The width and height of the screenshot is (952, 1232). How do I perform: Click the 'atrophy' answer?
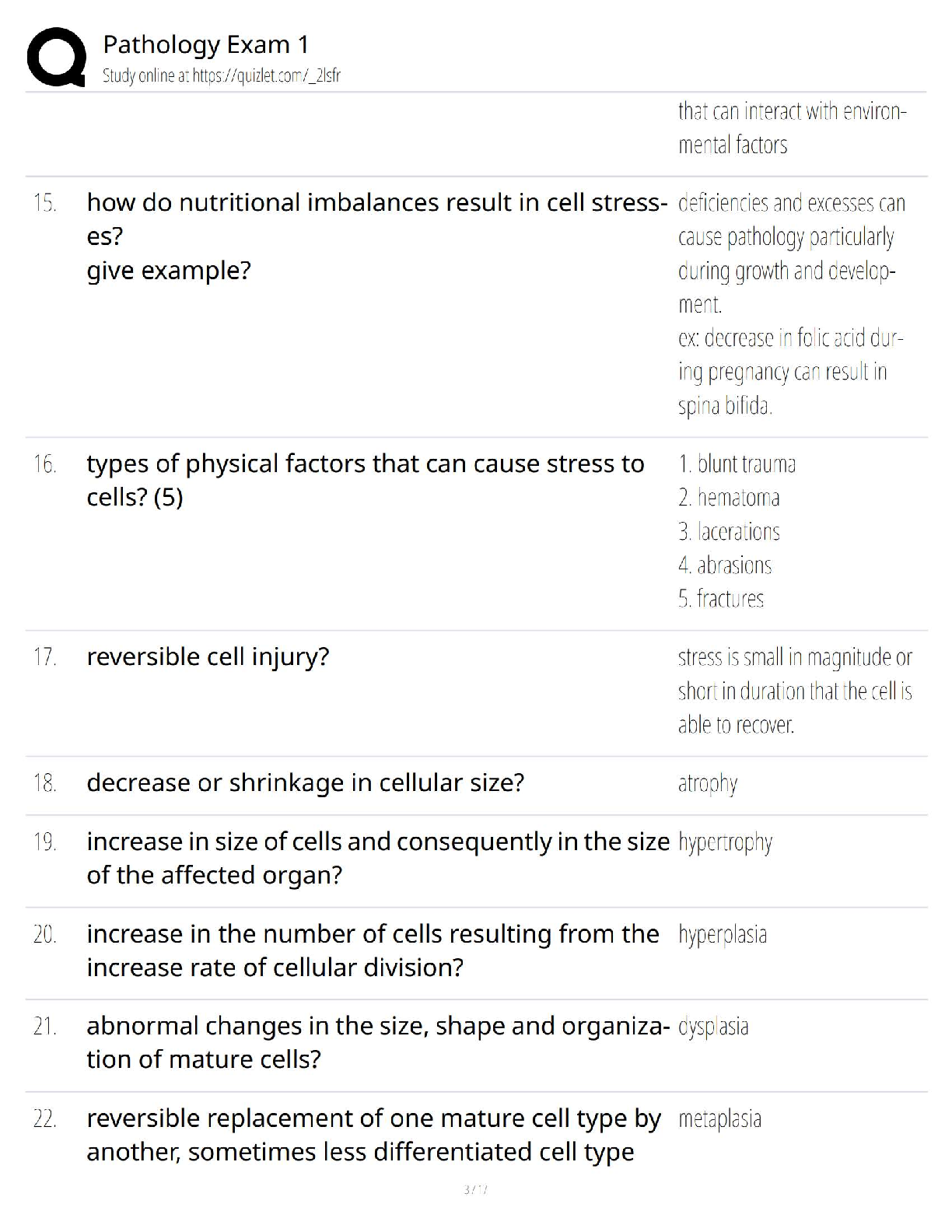point(707,783)
